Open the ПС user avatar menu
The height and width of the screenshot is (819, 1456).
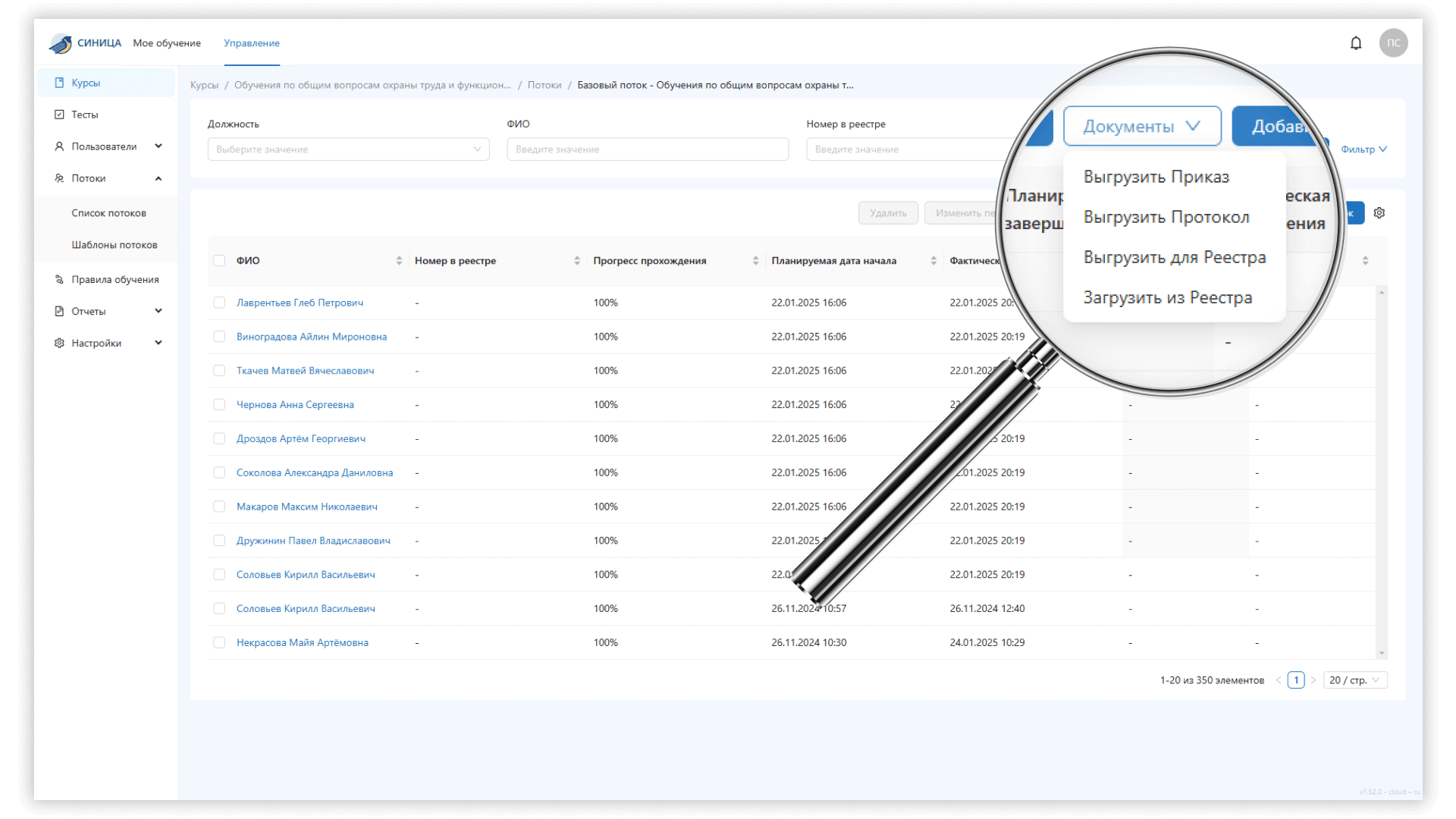coord(1393,43)
